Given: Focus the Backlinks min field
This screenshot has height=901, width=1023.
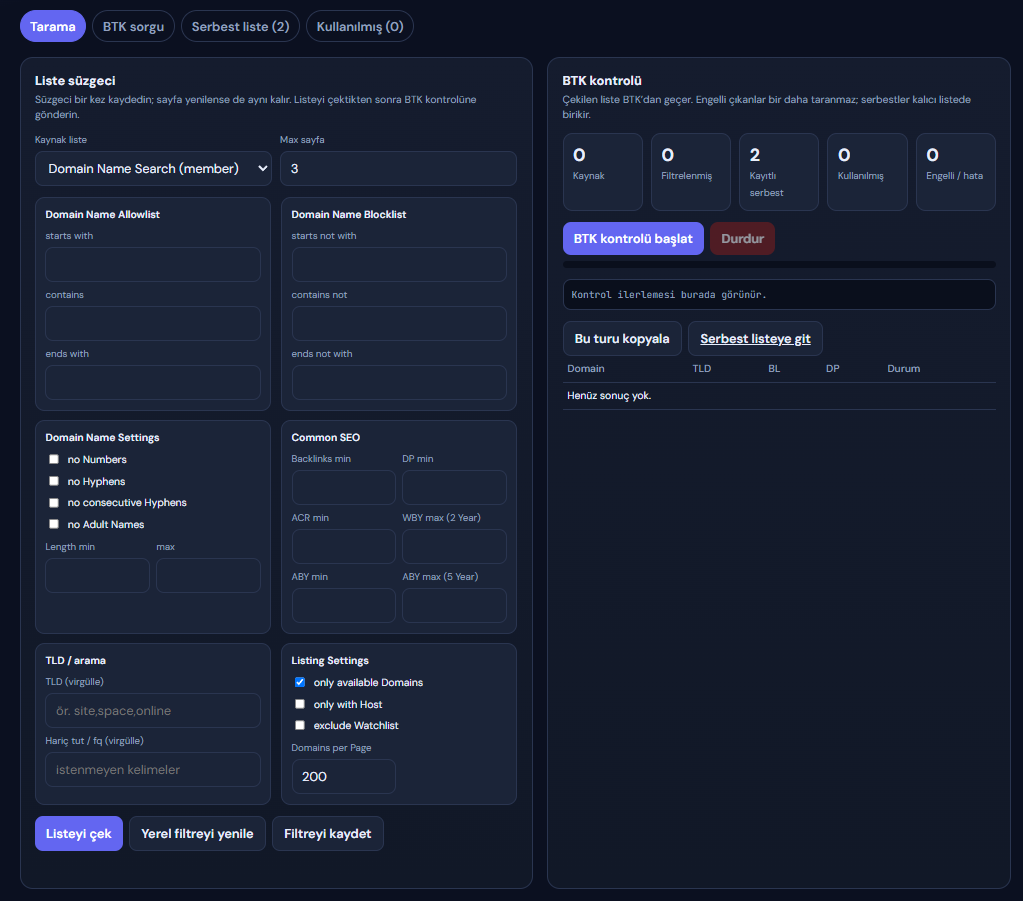Looking at the screenshot, I should tap(344, 487).
